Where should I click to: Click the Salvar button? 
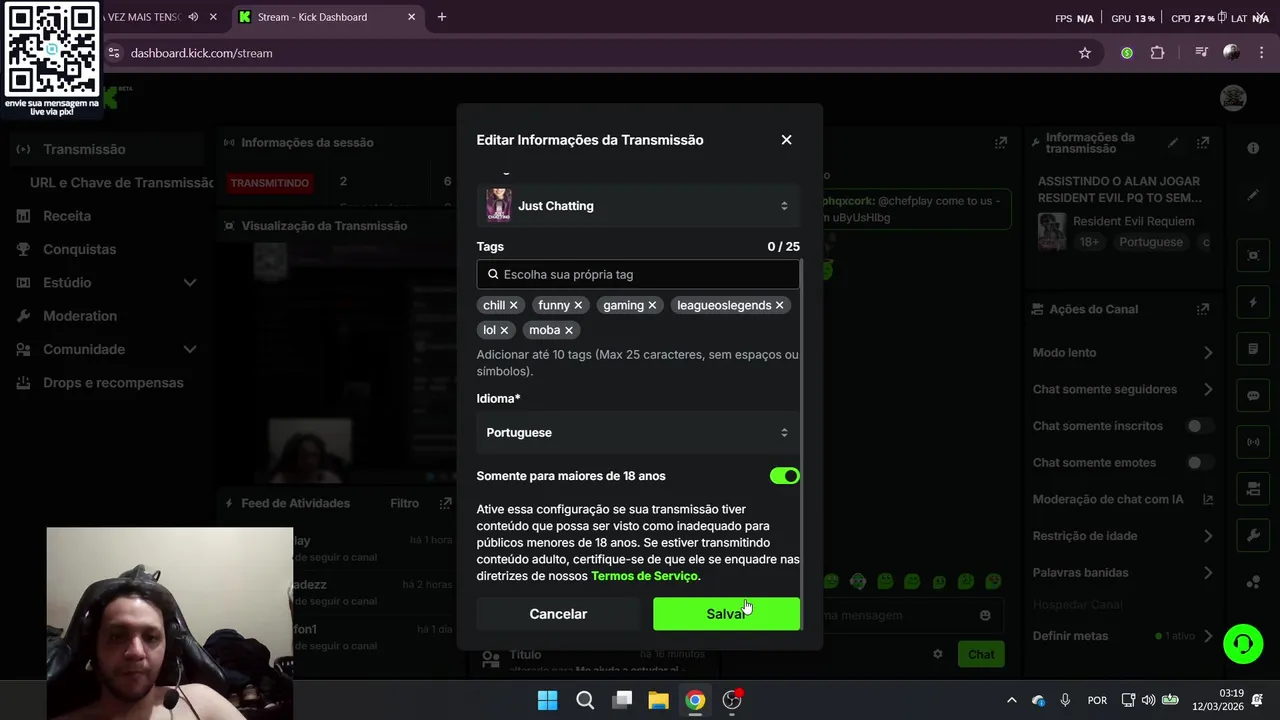coord(726,614)
